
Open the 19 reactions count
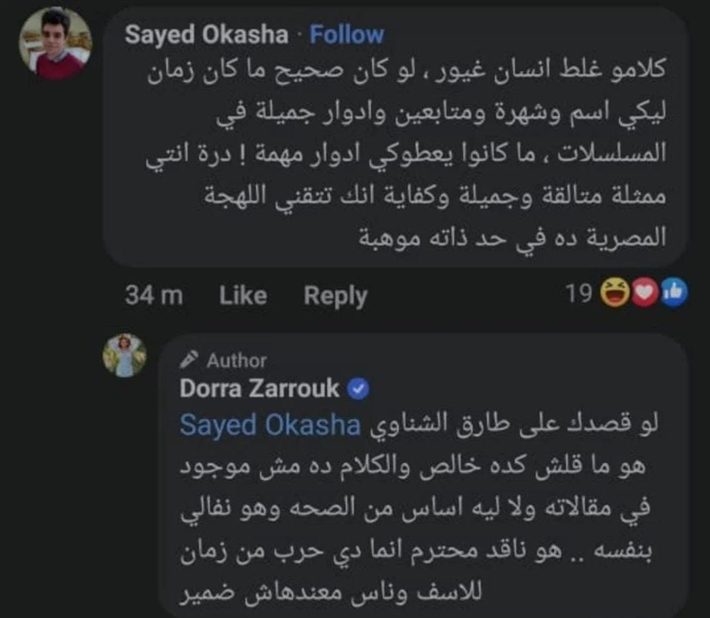pyautogui.click(x=579, y=293)
